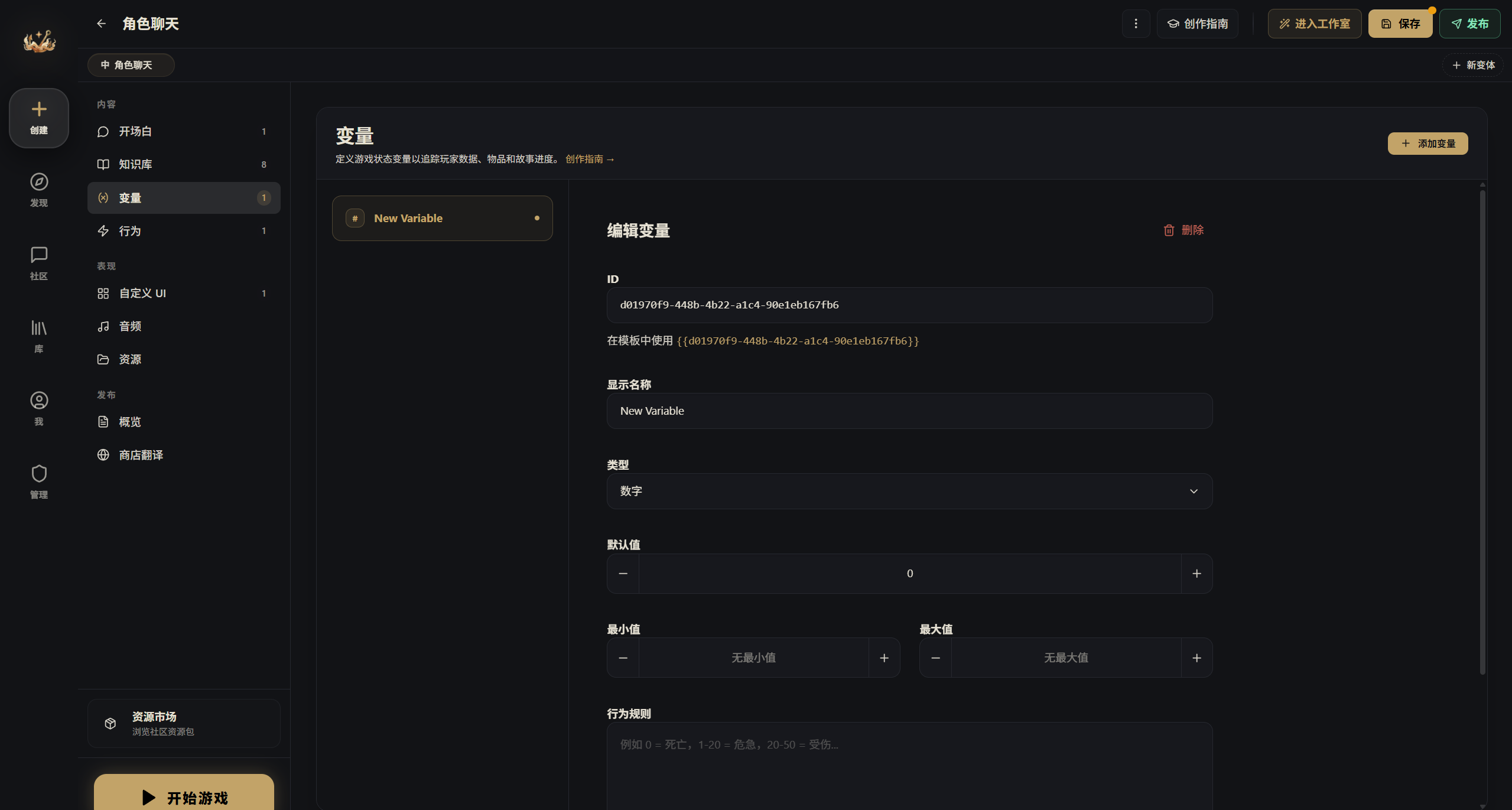
Task: Follow the 创作指南 → link under 变量
Action: 590,159
